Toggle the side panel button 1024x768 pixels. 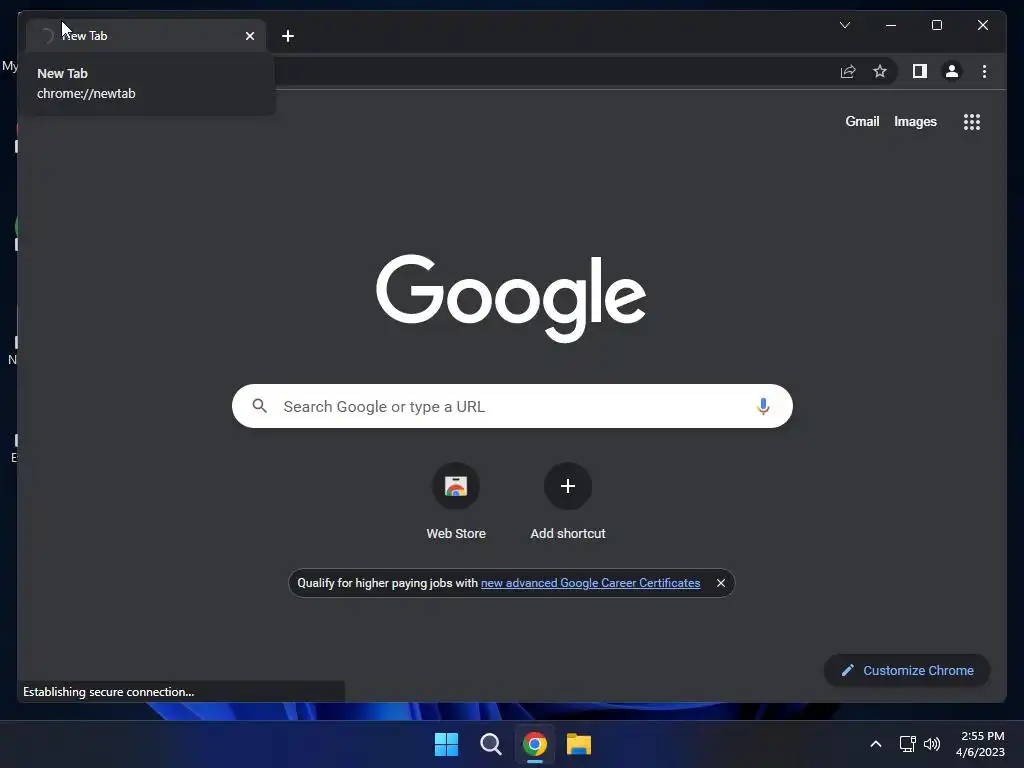[920, 71]
